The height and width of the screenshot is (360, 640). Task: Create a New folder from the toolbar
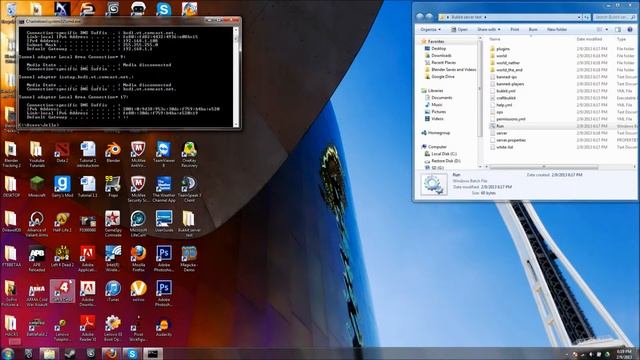pos(557,29)
